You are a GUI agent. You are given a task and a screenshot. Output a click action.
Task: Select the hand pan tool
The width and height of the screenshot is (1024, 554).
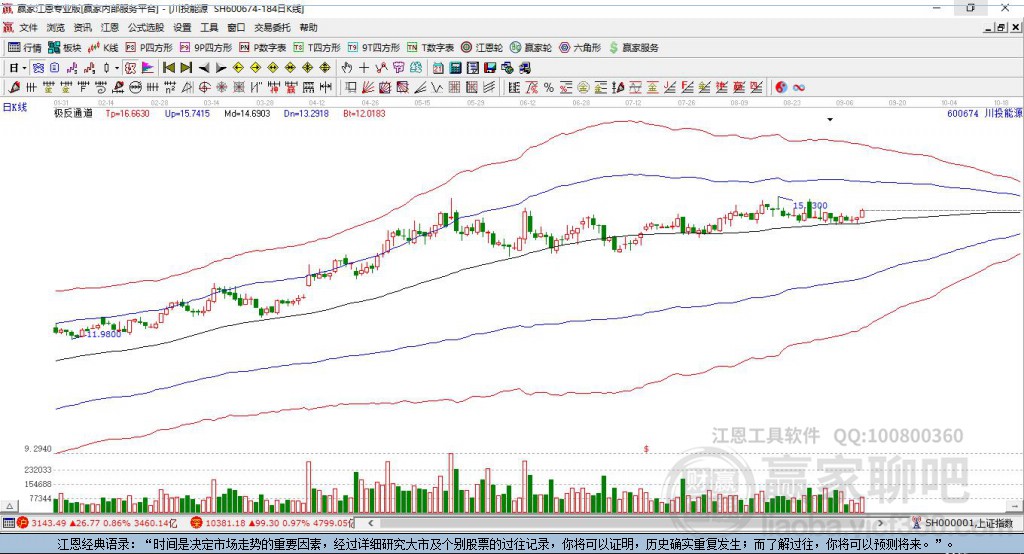coord(347,68)
